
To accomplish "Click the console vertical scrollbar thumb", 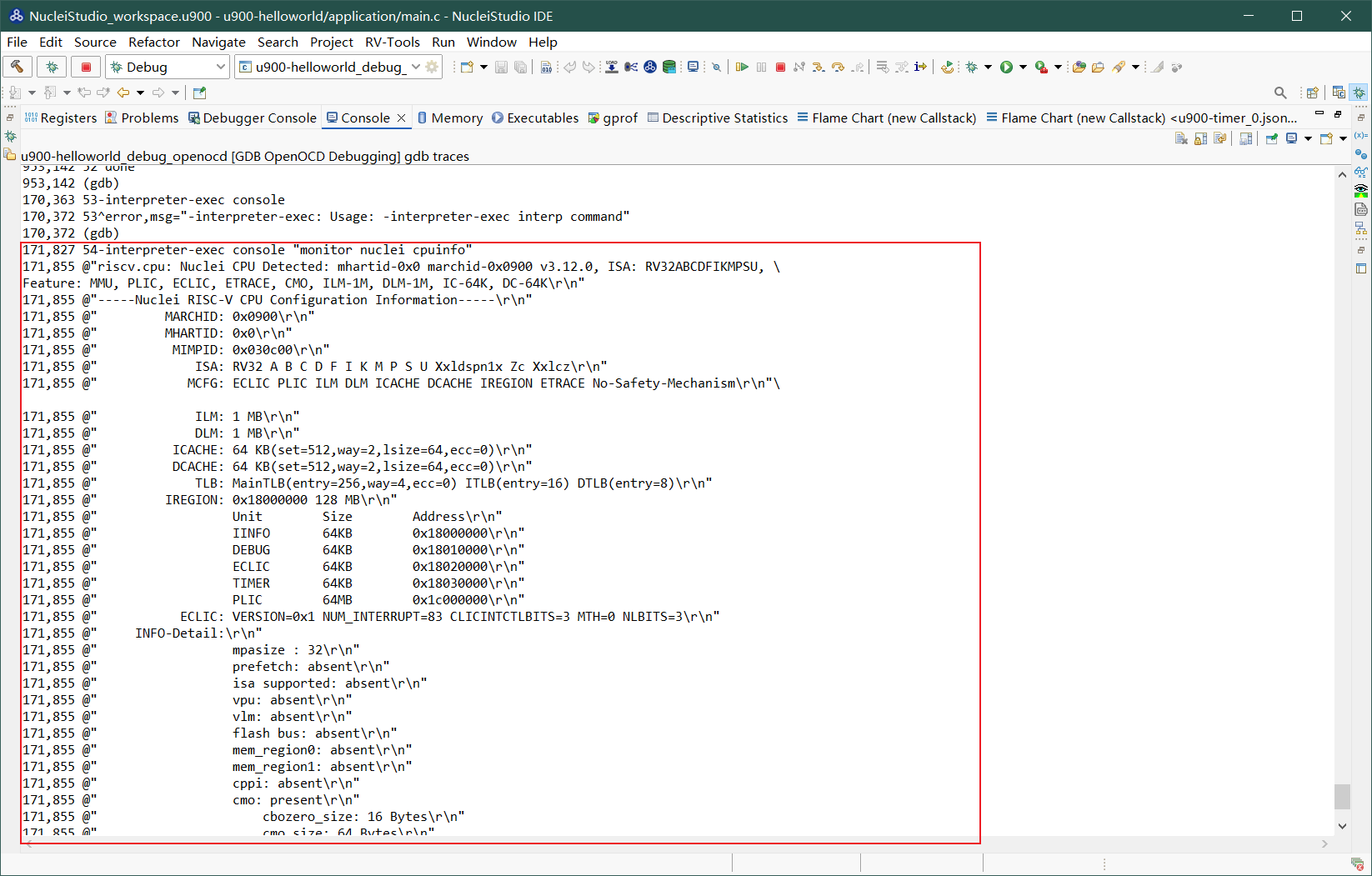I will tap(1342, 796).
